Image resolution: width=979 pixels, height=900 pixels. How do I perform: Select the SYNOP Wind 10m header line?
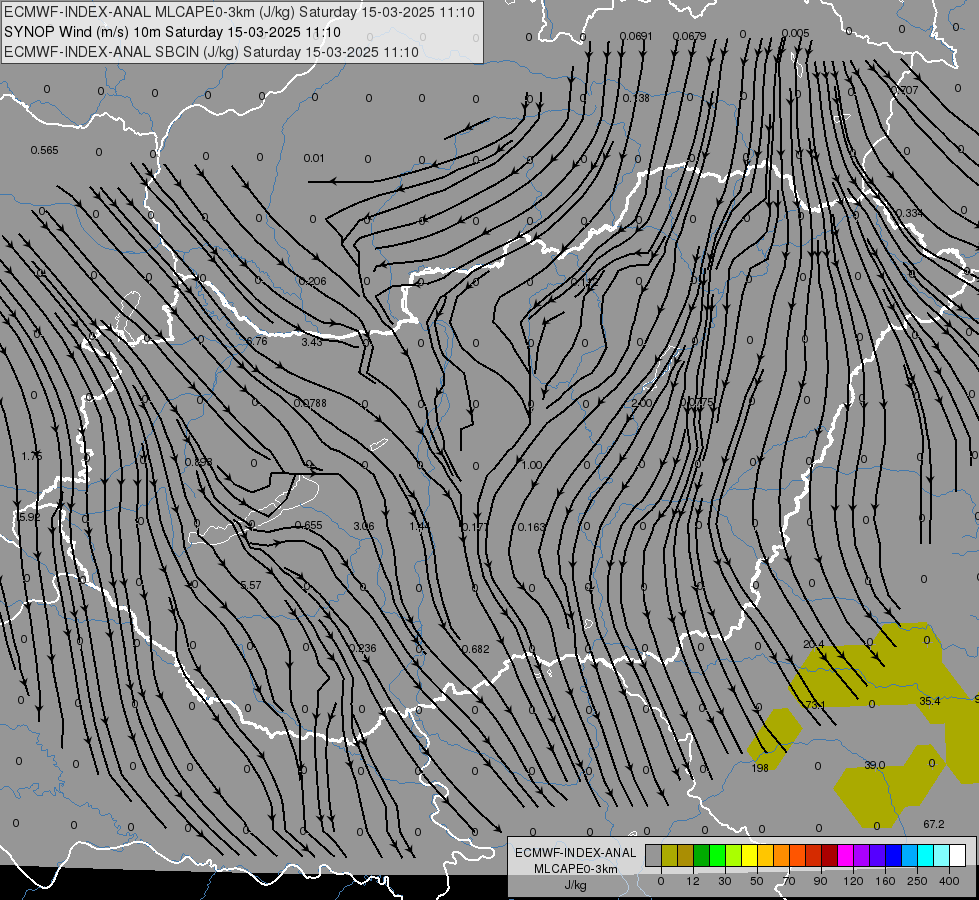pos(172,32)
